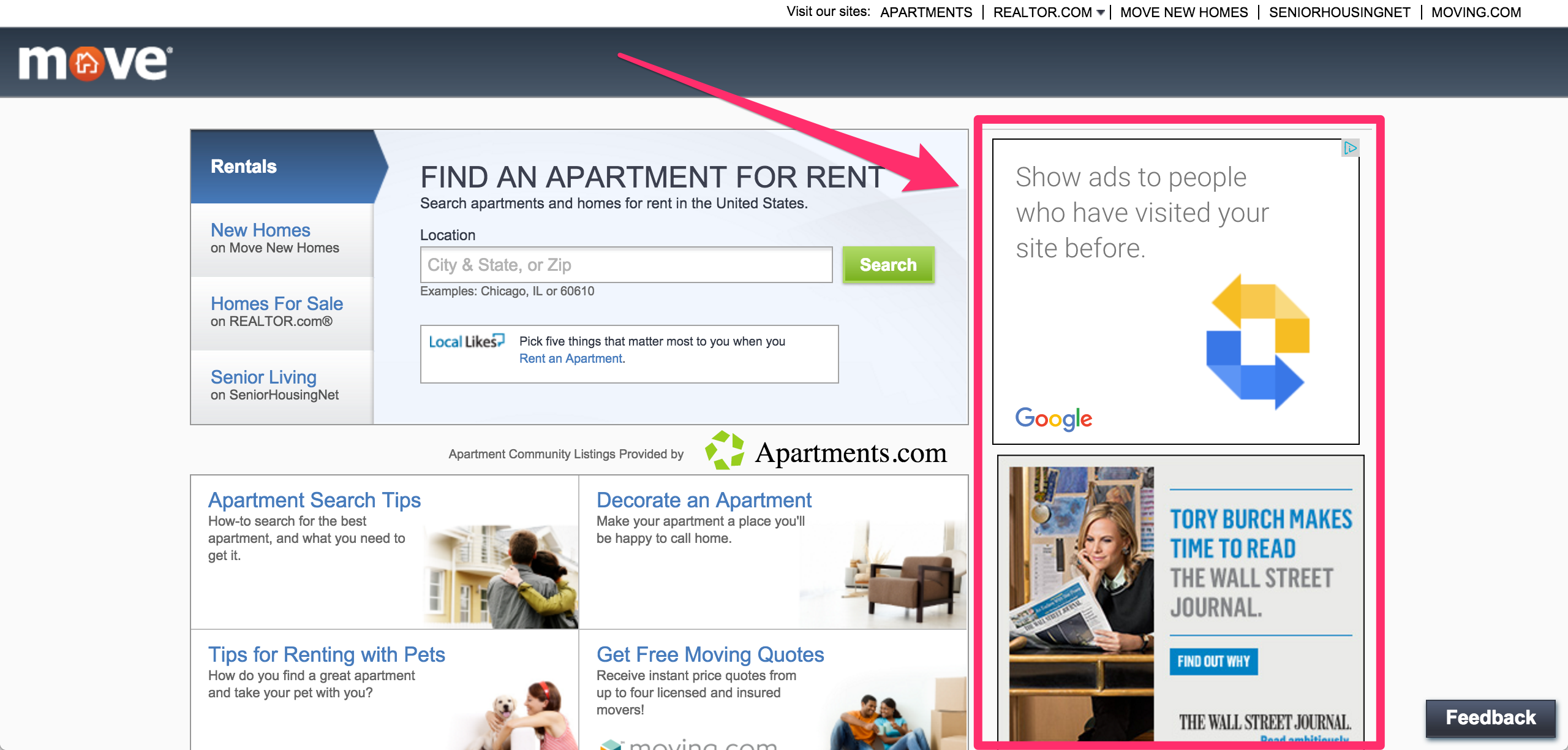Click the Feedback button
The height and width of the screenshot is (750, 1568).
pos(1490,718)
